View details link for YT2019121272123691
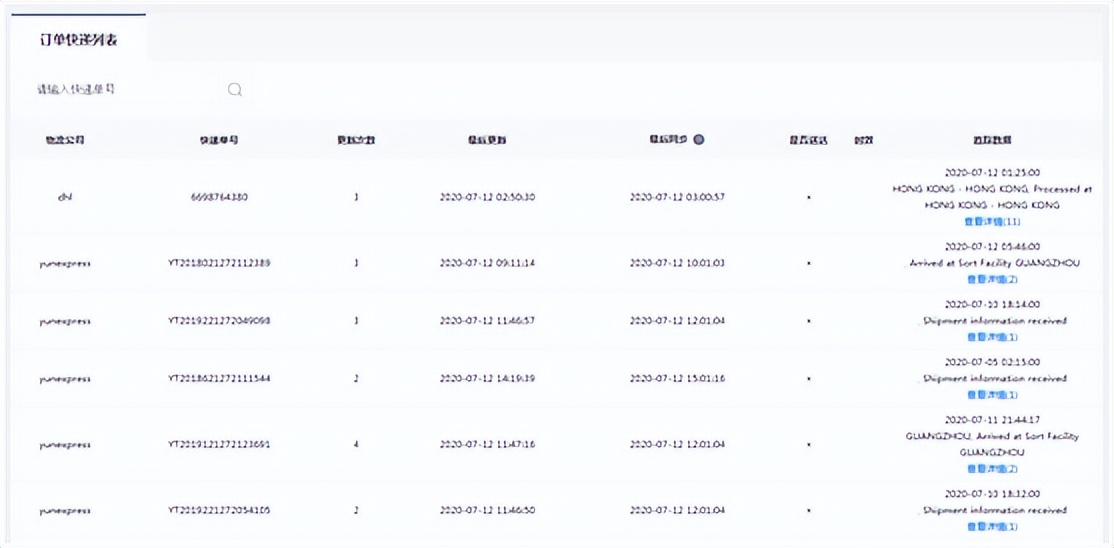Image resolution: width=1114 pixels, height=548 pixels. [992, 469]
